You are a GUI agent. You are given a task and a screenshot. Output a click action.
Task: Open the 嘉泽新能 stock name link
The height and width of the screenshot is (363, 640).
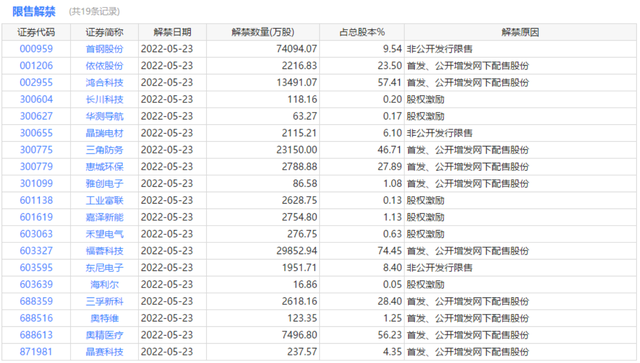[104, 217]
